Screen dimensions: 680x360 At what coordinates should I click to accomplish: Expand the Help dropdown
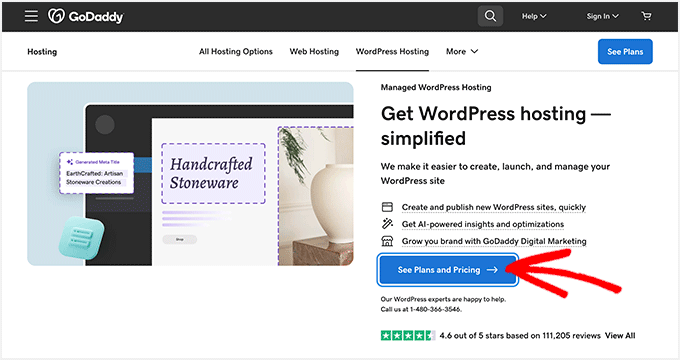(x=534, y=16)
